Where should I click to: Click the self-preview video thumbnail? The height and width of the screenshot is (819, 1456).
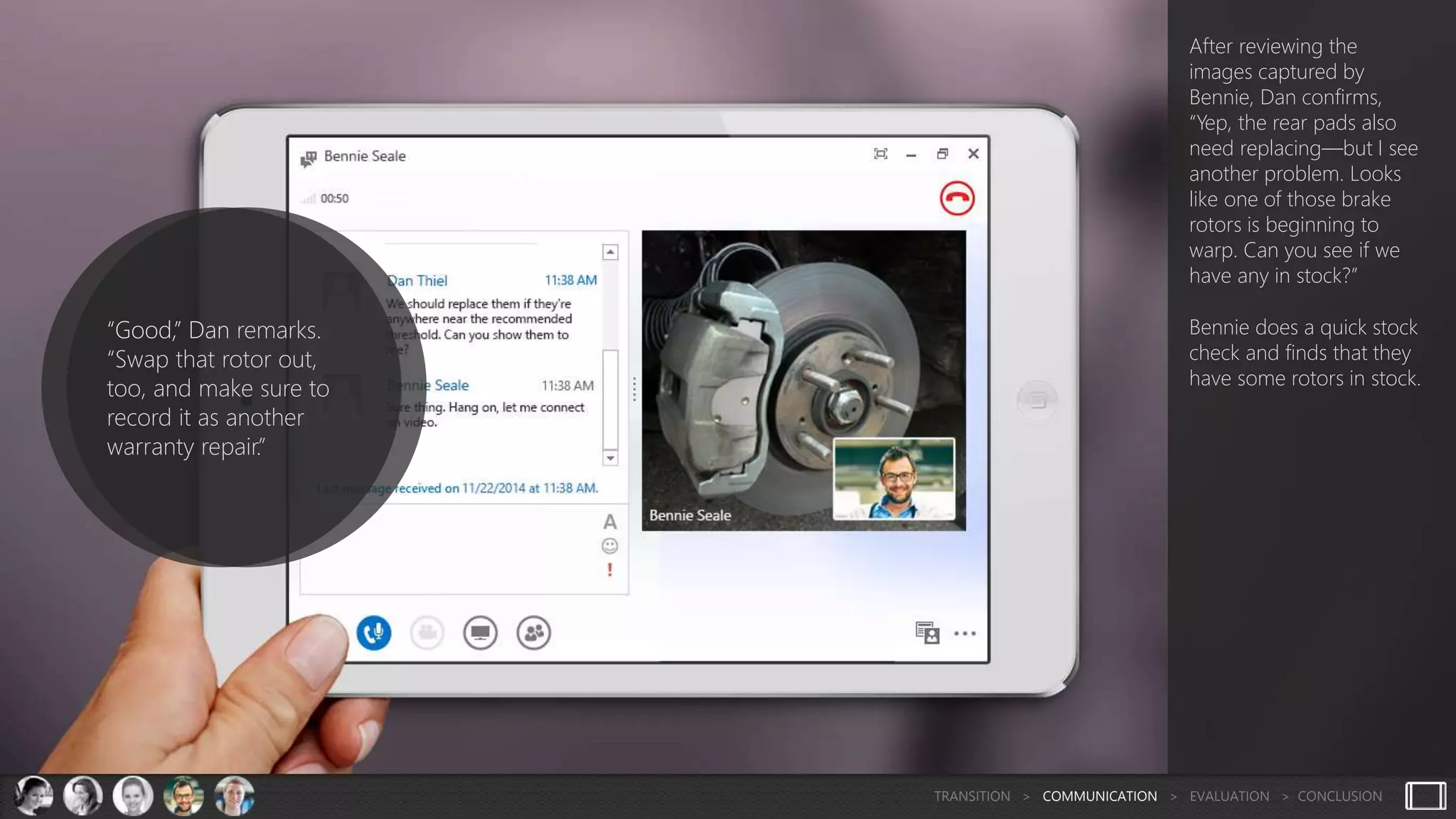[894, 478]
